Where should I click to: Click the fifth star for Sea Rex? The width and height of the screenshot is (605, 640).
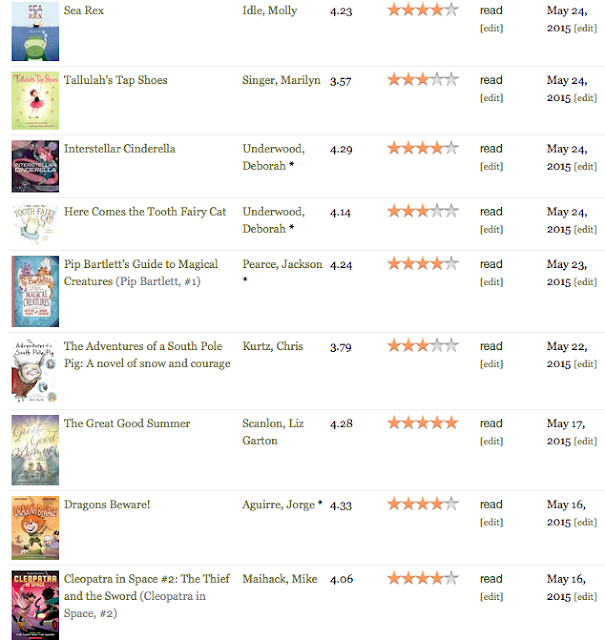point(452,9)
